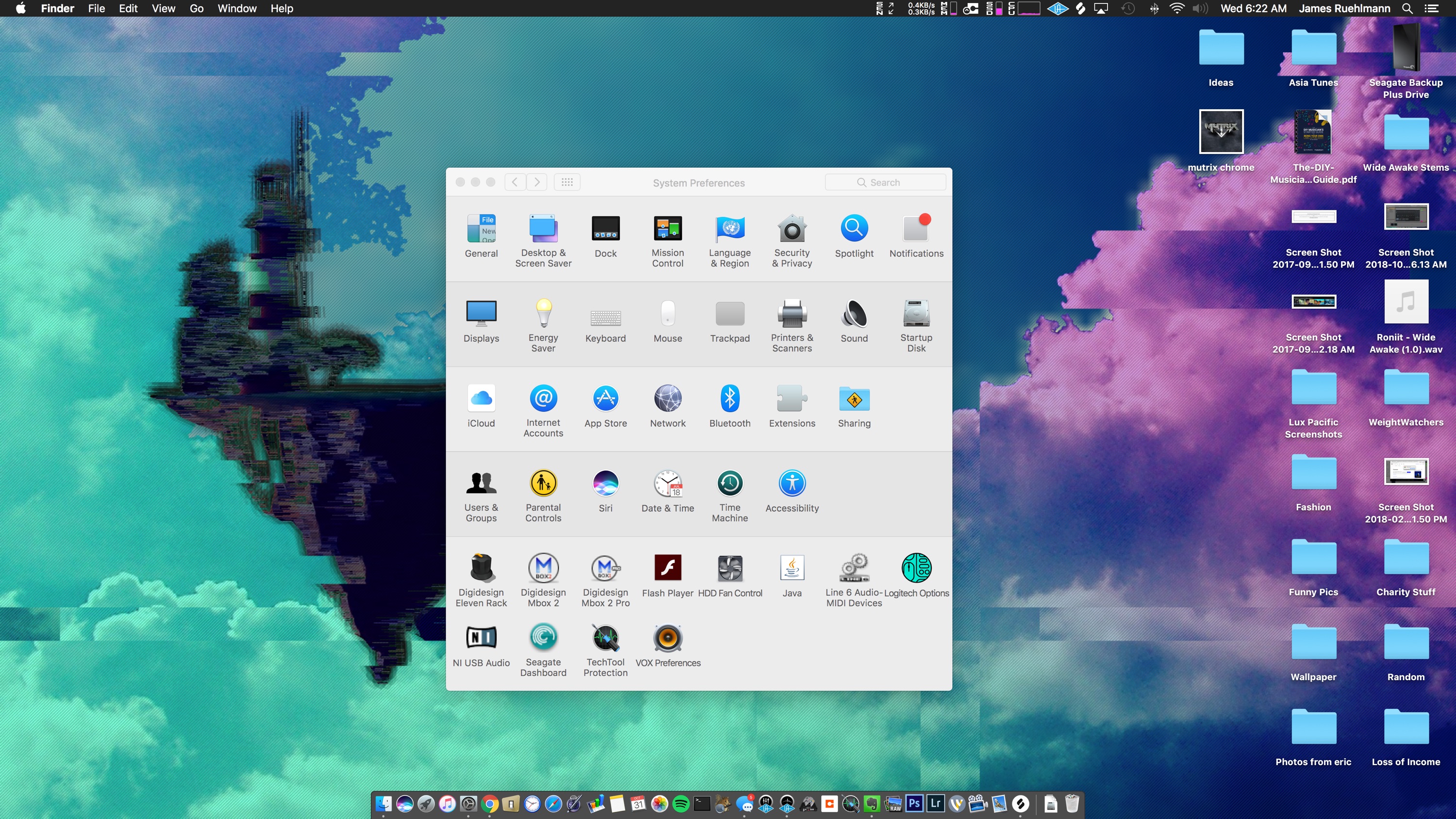The image size is (1456, 819).
Task: Click the Show All grid button
Action: (567, 182)
